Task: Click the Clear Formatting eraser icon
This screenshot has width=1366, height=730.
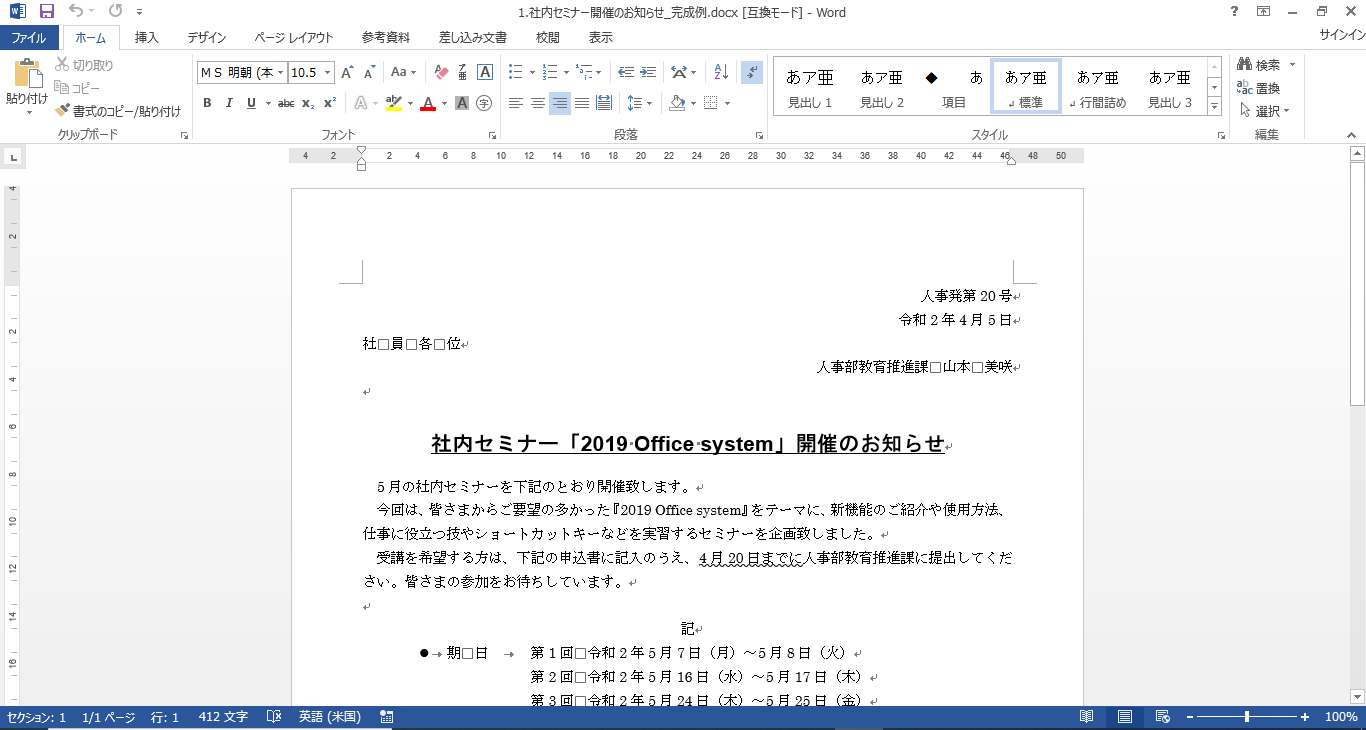Action: (x=441, y=72)
